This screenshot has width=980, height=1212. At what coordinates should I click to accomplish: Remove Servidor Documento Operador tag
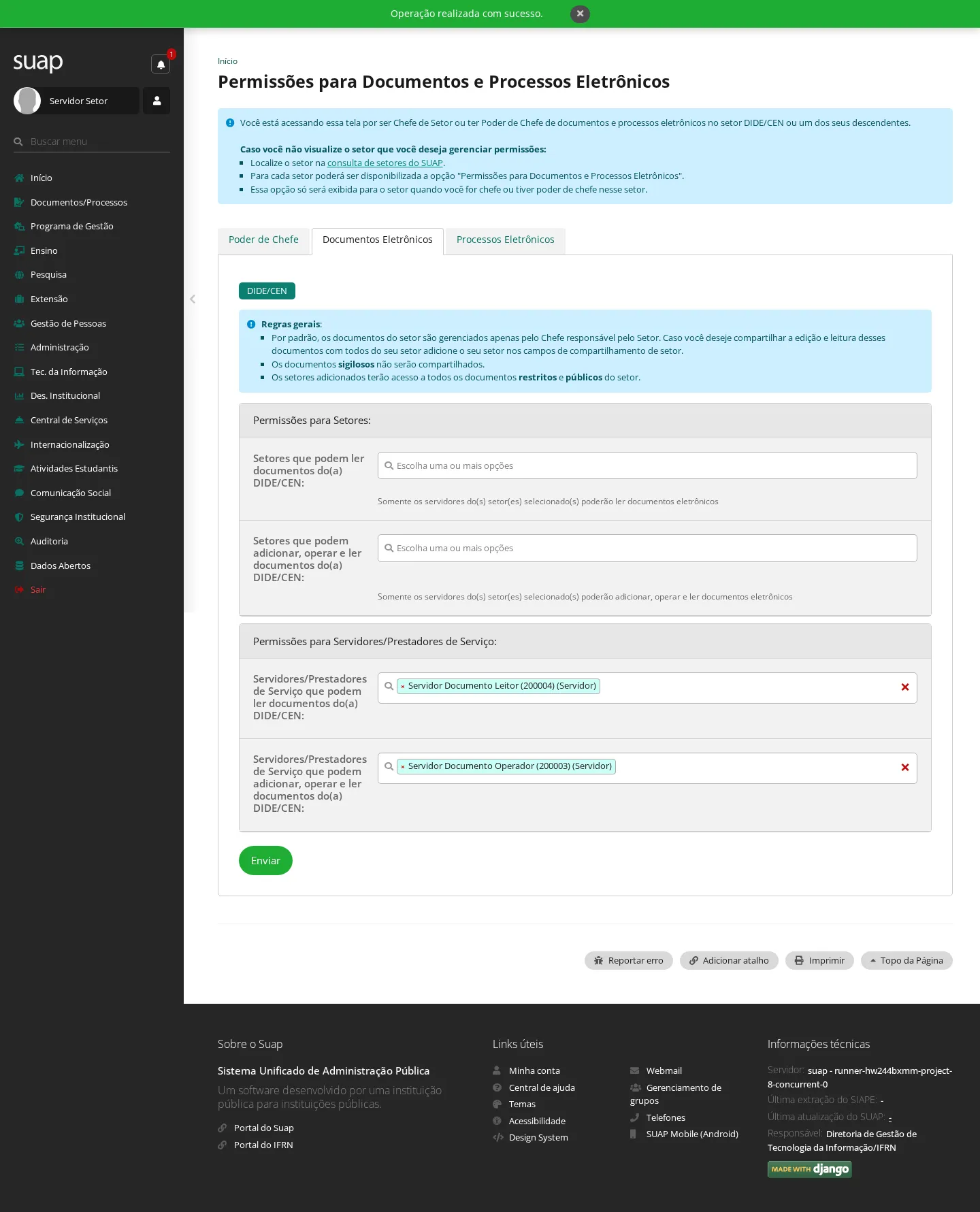pyautogui.click(x=403, y=767)
